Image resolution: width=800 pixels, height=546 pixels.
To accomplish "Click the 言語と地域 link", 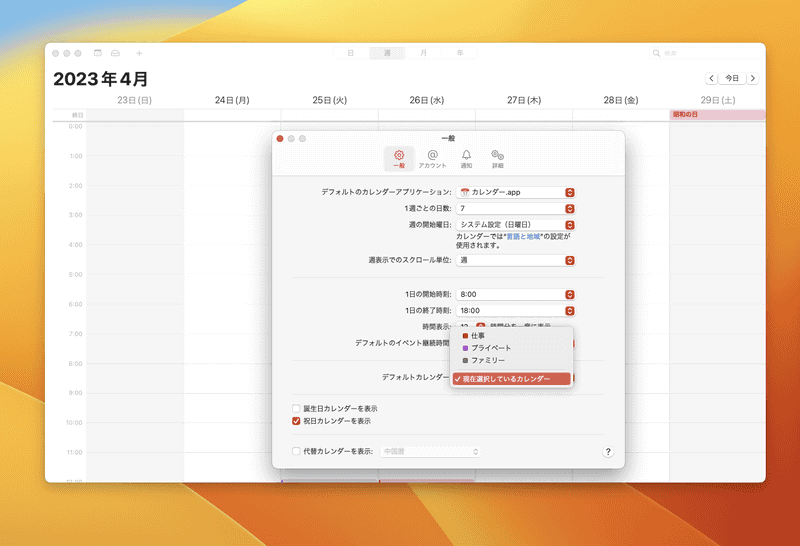I will point(523,237).
